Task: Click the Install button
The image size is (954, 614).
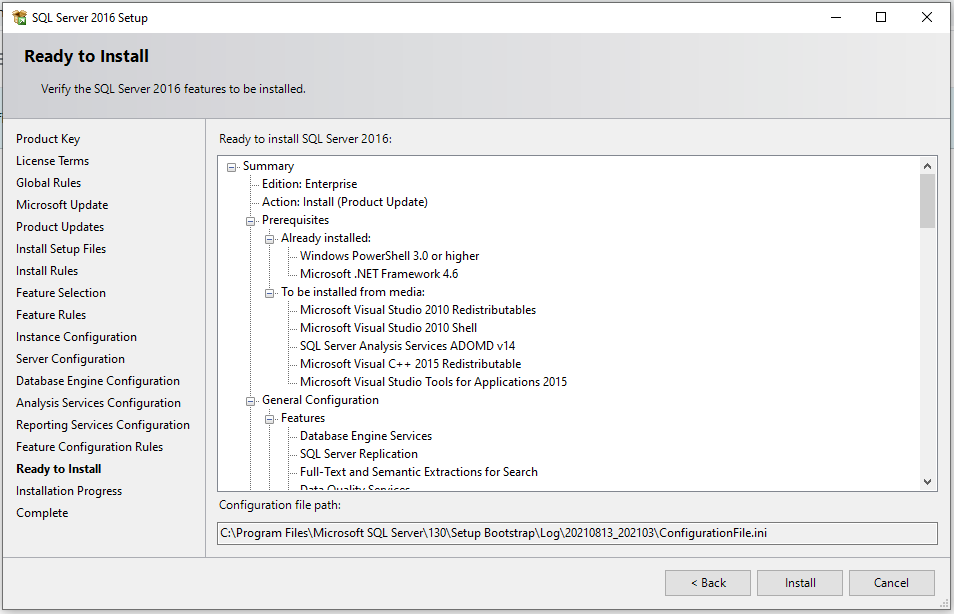Action: (799, 583)
